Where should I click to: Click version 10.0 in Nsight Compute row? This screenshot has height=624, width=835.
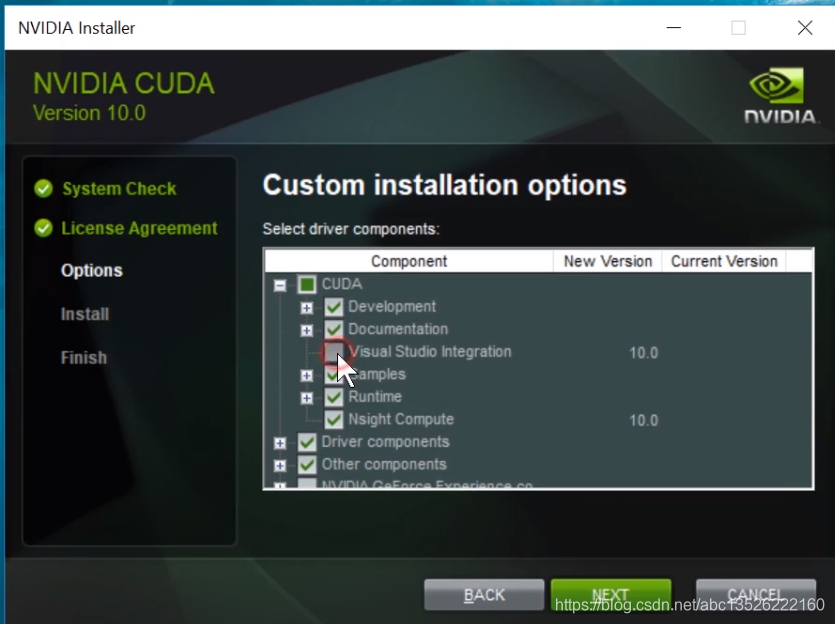pos(643,421)
